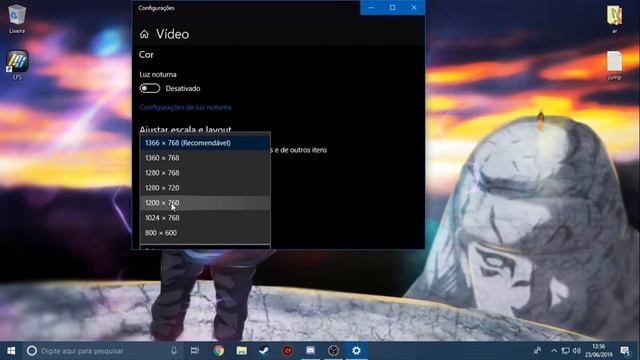
Task: Choose the 800 × 600 resolution
Action: (x=205, y=233)
